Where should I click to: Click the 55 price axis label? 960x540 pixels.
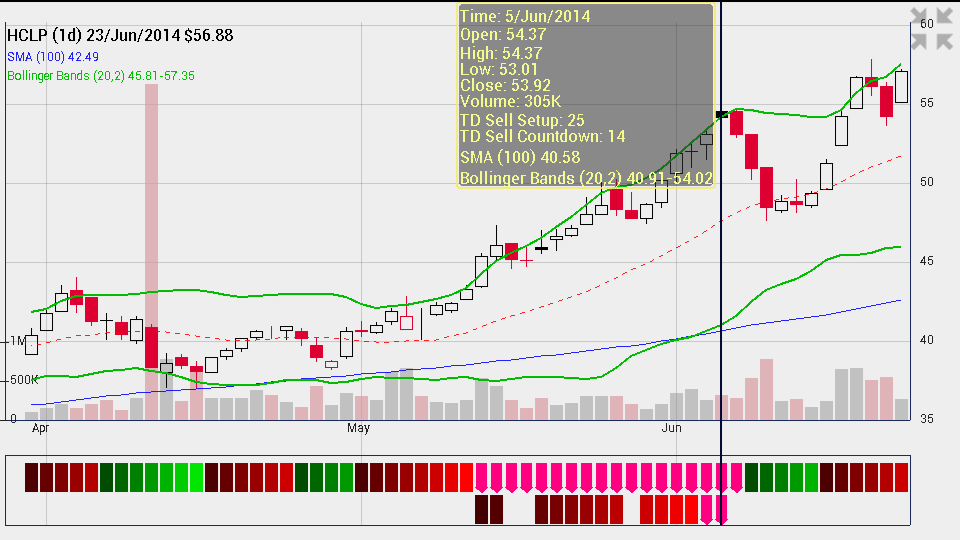927,103
